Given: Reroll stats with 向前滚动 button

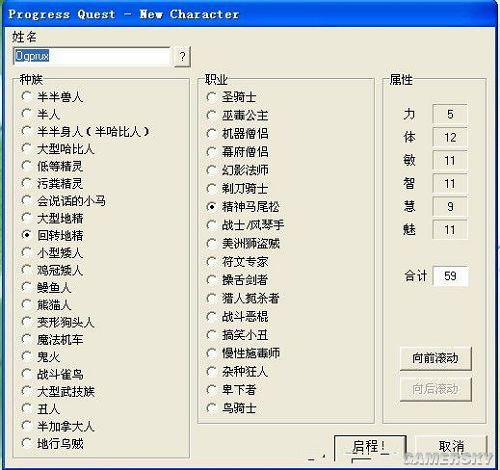Looking at the screenshot, I should pos(436,358).
